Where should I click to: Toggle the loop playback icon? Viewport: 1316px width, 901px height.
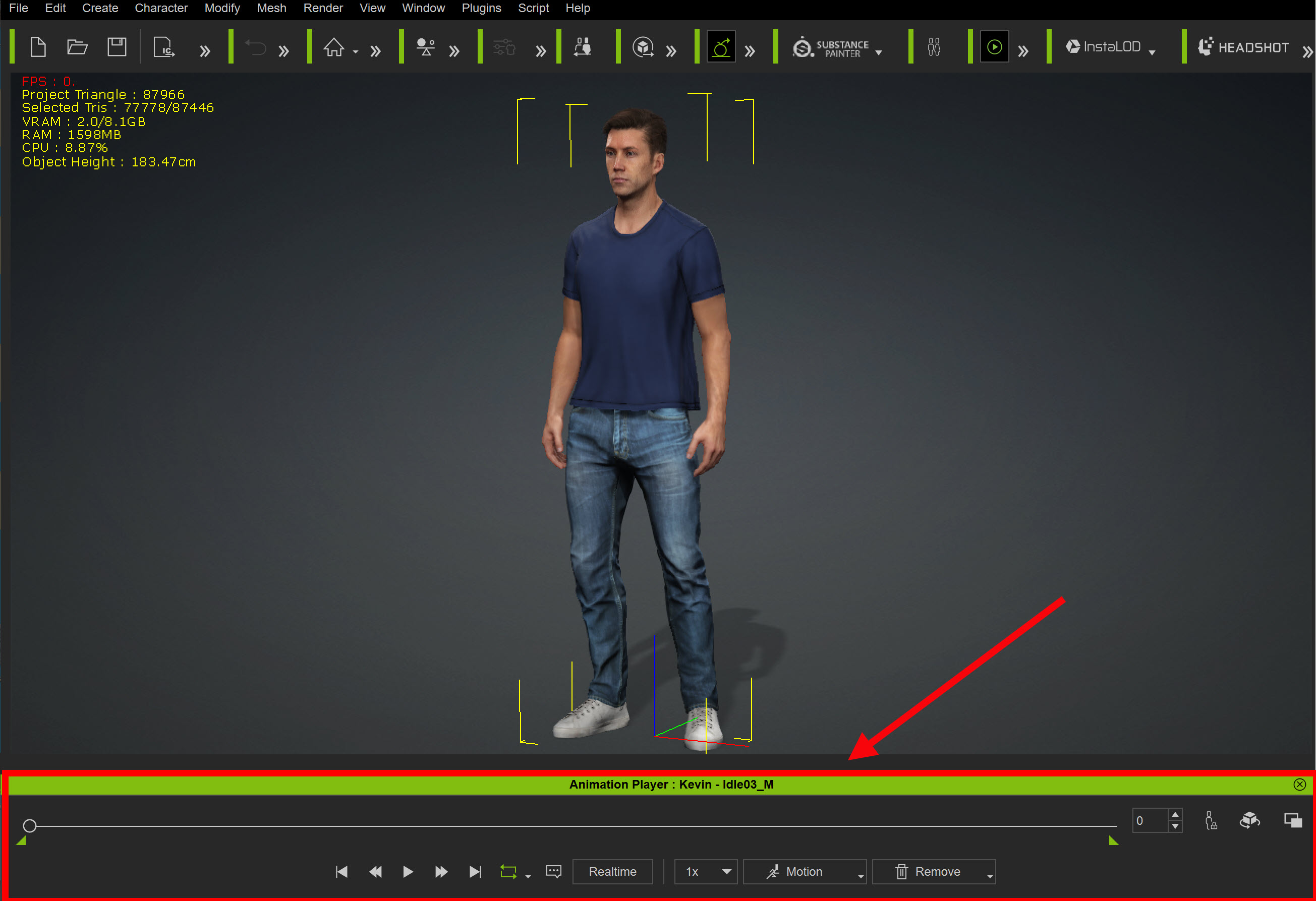(x=508, y=872)
